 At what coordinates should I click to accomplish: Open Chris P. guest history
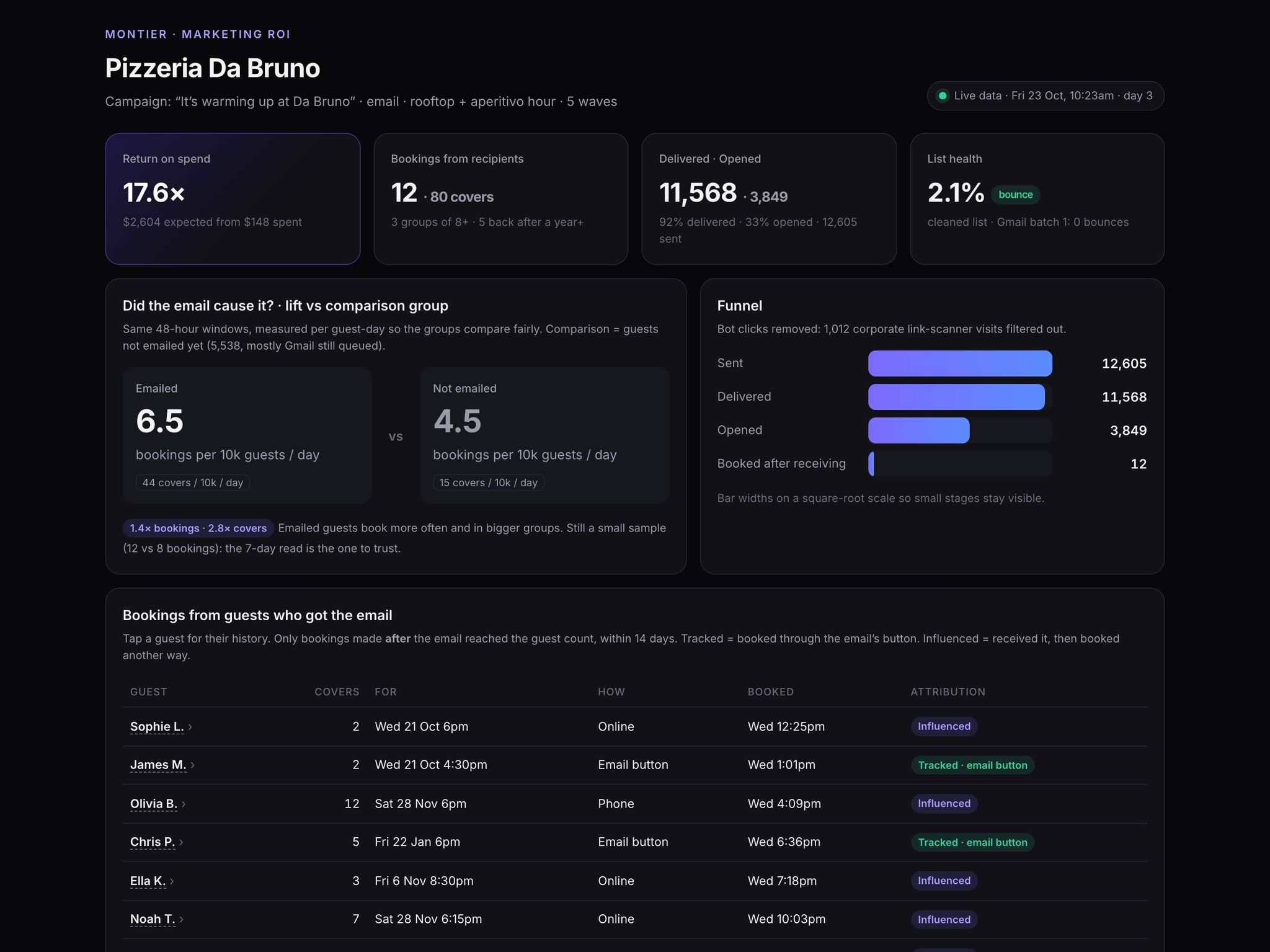coord(153,842)
